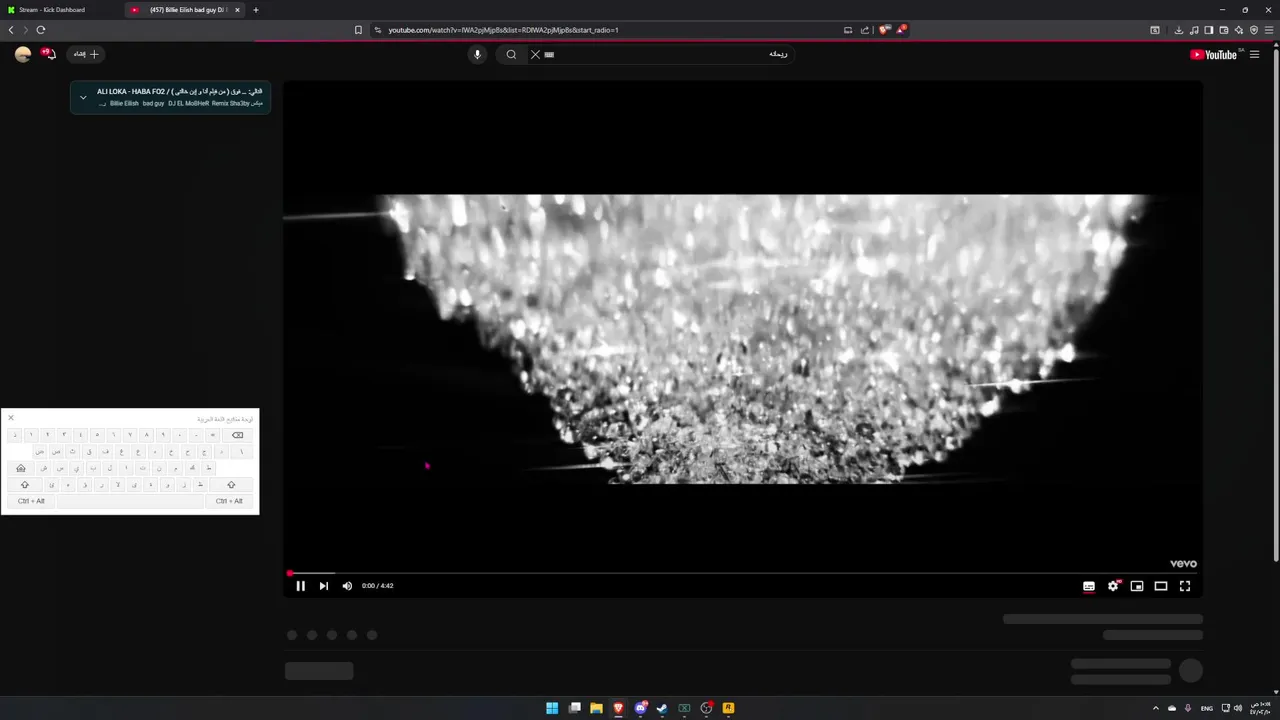The height and width of the screenshot is (720, 1280).
Task: Open the YouTube hamburger guide menu
Action: click(x=1254, y=54)
